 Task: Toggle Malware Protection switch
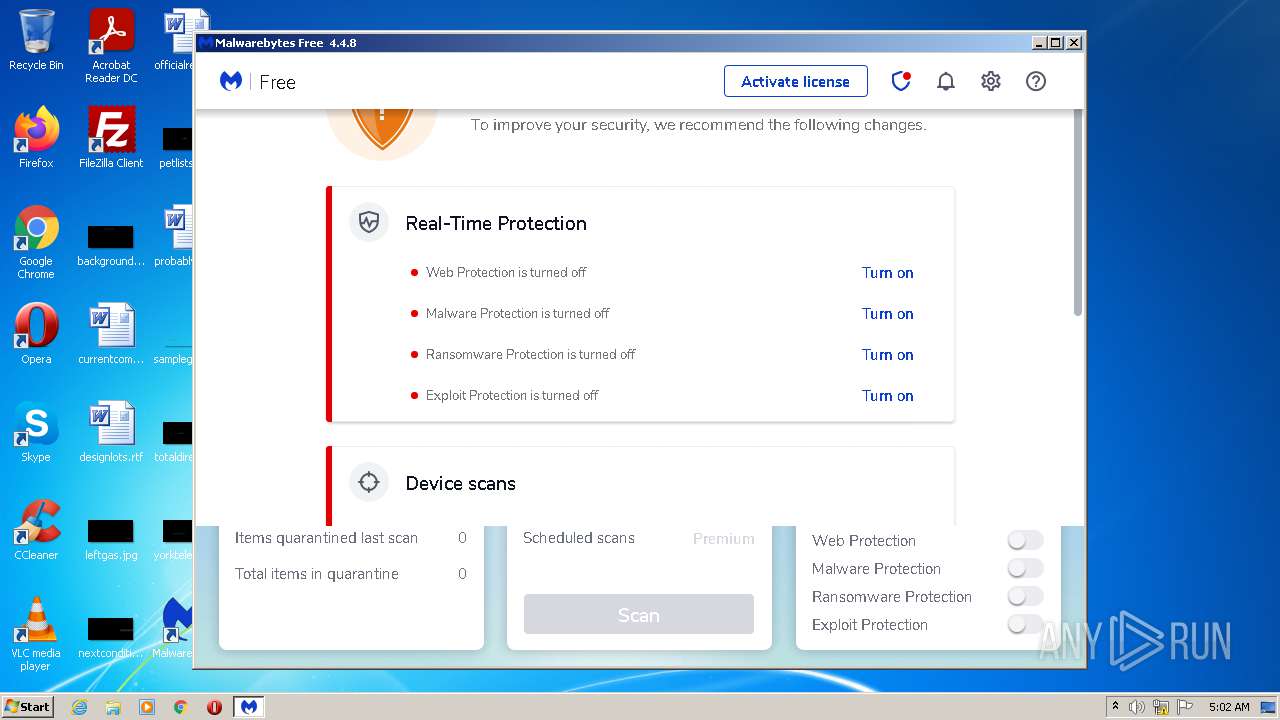(1025, 568)
